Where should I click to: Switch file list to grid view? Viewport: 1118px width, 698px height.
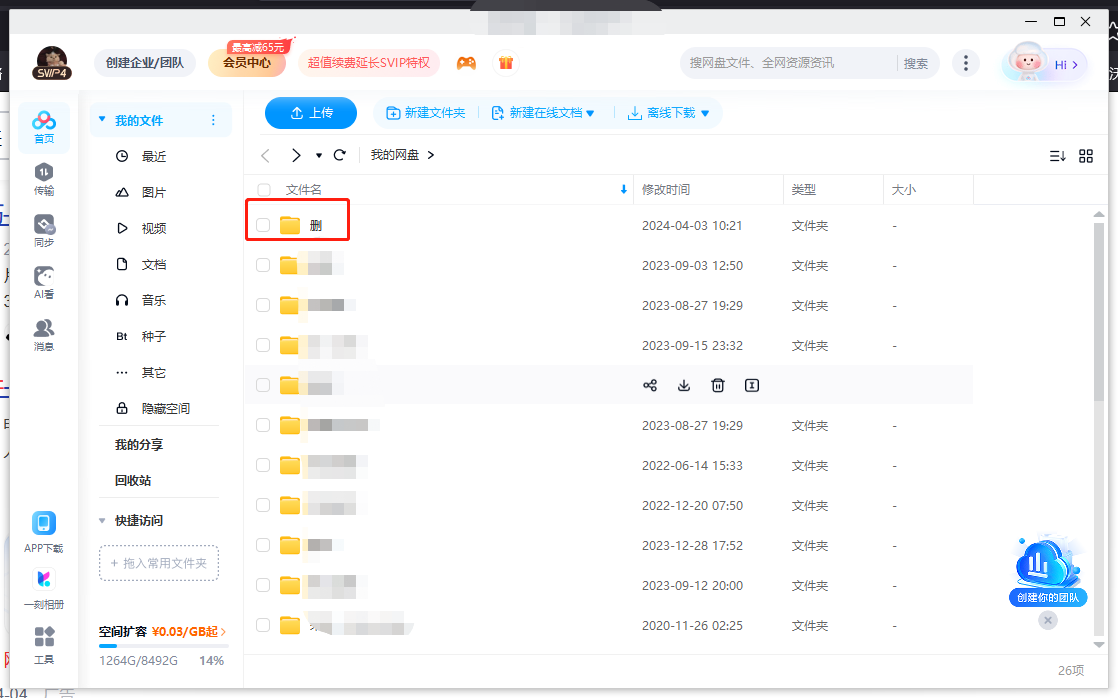1086,155
